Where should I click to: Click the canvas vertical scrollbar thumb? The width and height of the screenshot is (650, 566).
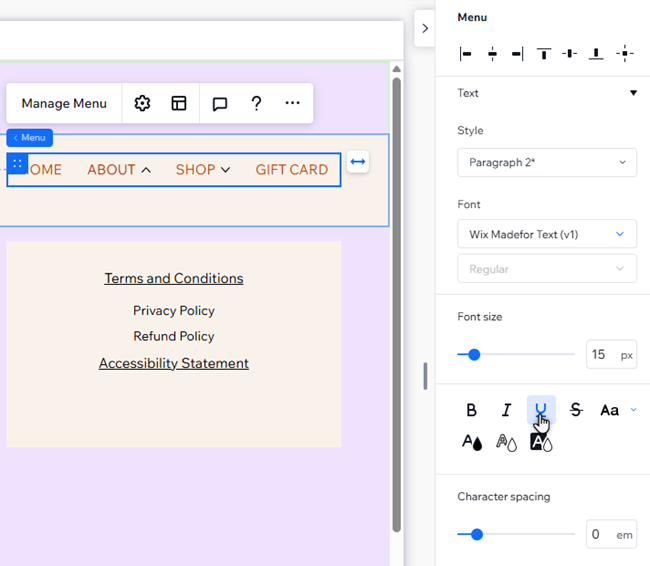[396, 305]
